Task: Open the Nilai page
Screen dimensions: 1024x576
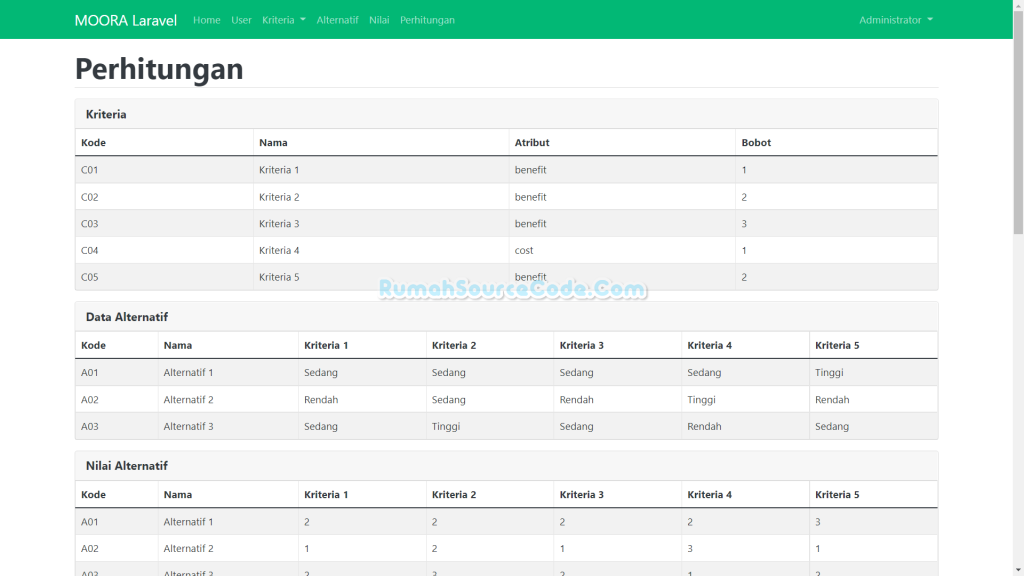Action: [379, 19]
